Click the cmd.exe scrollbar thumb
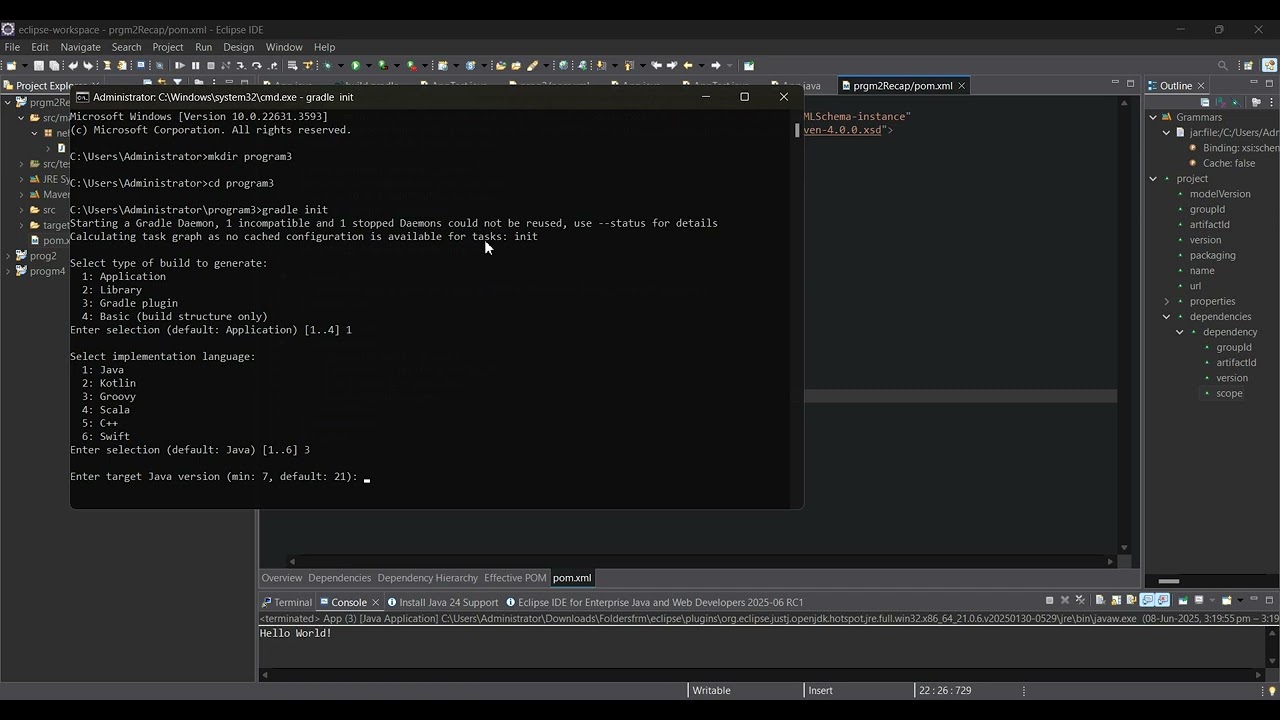The width and height of the screenshot is (1280, 720). tap(797, 130)
